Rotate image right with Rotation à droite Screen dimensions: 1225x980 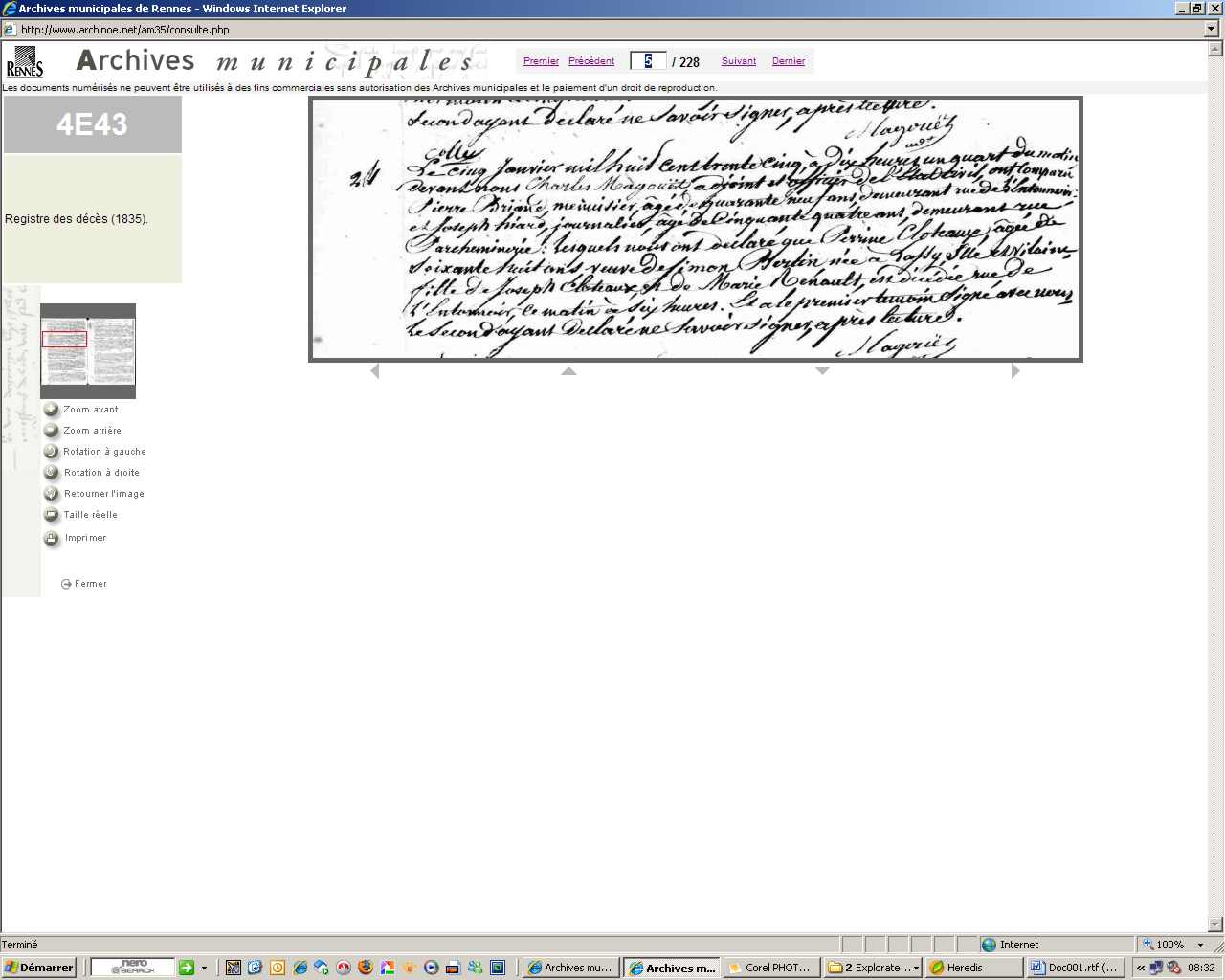(52, 473)
